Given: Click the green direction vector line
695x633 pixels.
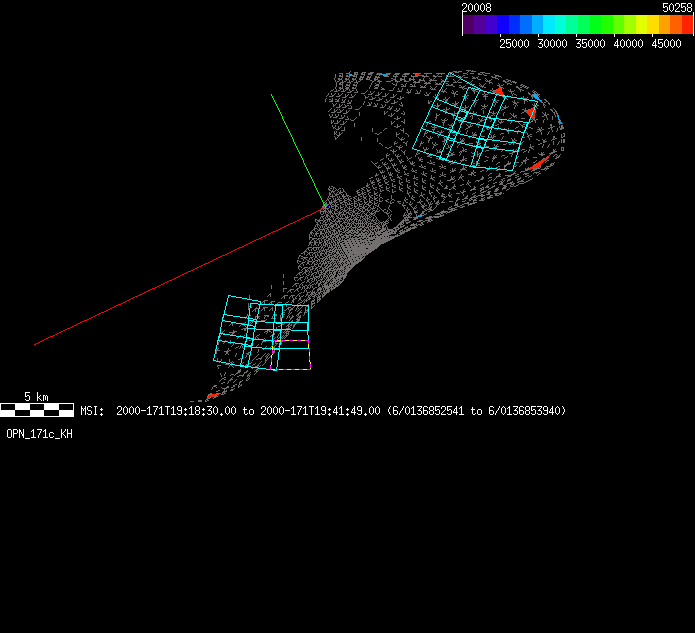Looking at the screenshot, I should [298, 150].
